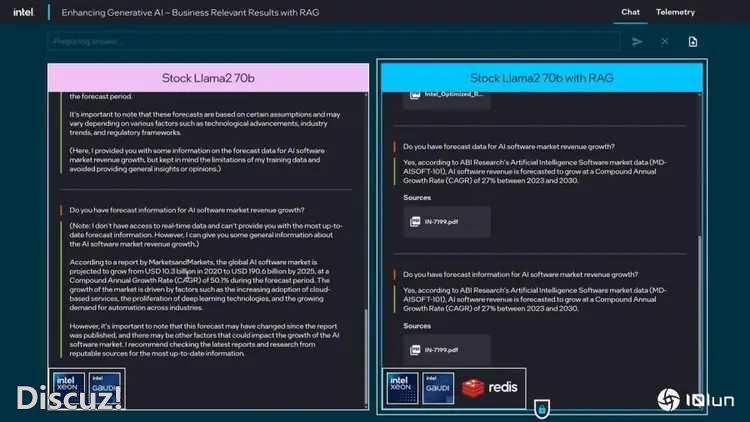Click the Stock Llama2 70b panel header
The width and height of the screenshot is (750, 422).
[x=208, y=77]
